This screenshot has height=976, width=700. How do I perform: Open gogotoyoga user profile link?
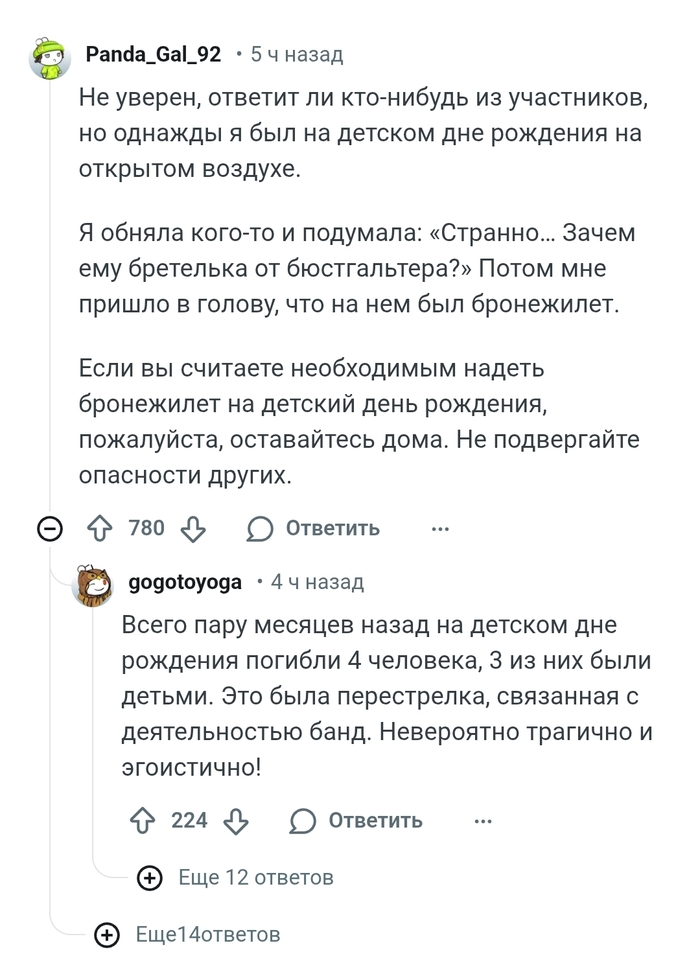point(185,582)
